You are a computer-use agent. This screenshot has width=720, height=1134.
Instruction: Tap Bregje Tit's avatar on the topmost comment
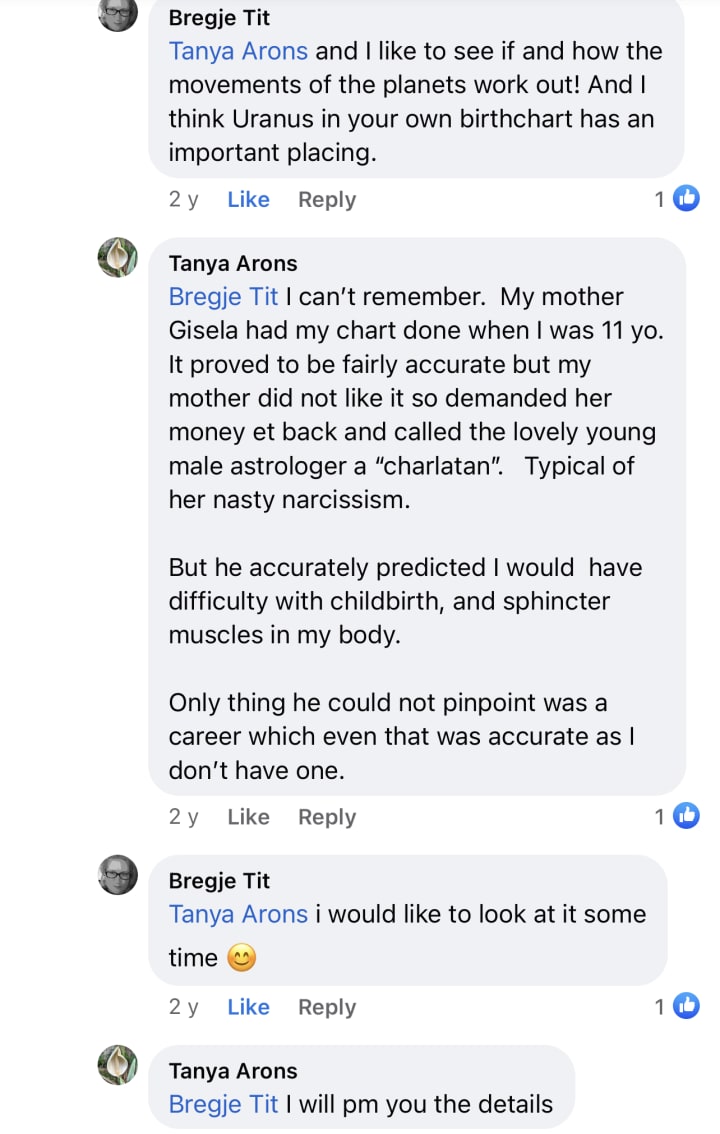coord(117,12)
